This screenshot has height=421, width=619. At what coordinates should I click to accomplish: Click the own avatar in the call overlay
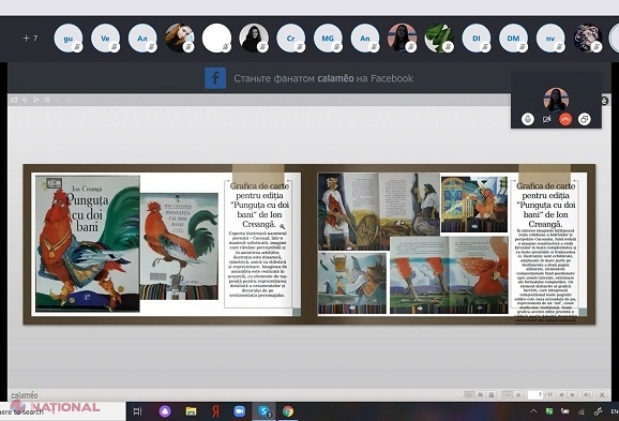[x=556, y=100]
